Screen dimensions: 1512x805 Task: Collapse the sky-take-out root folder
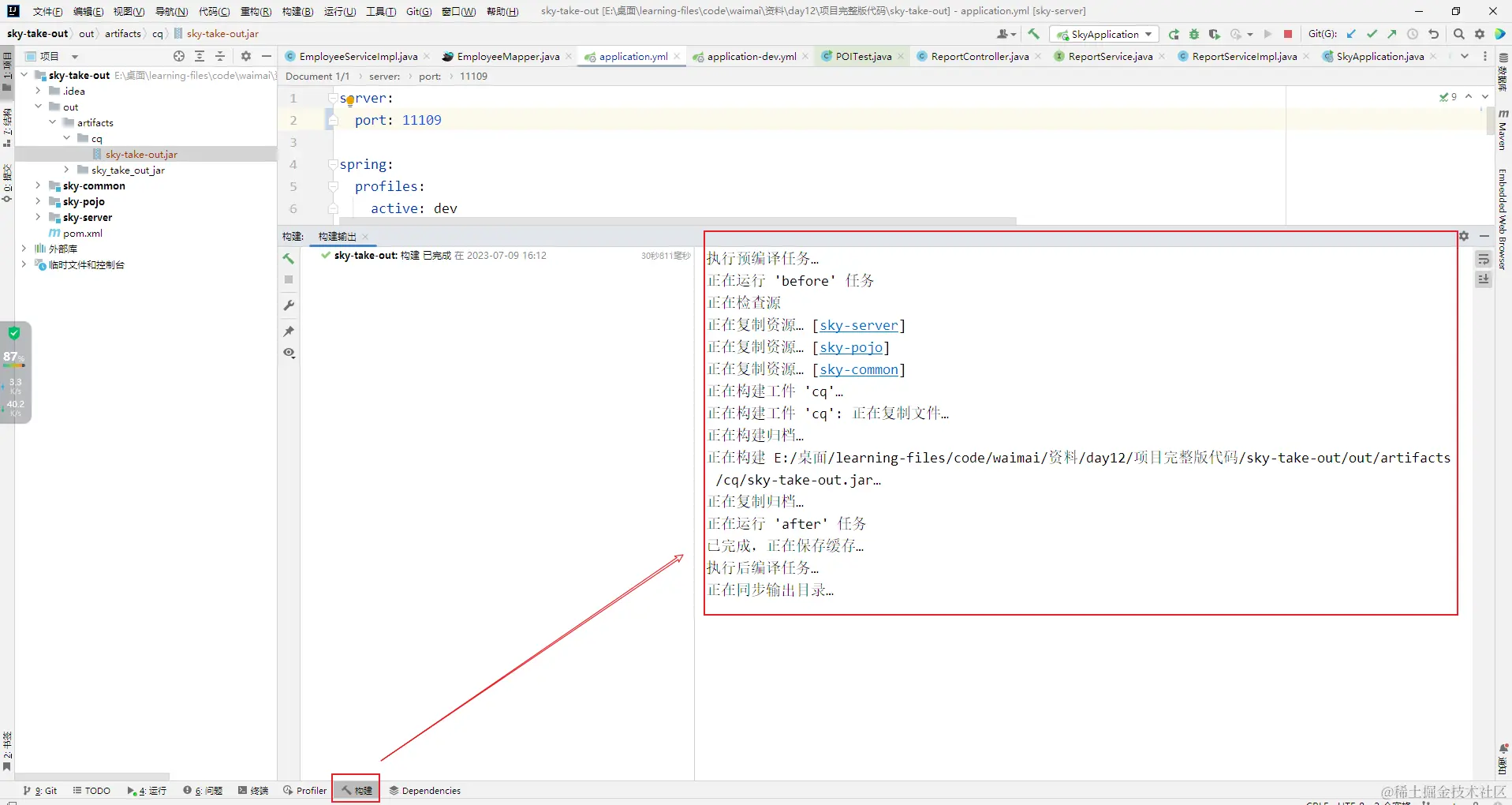pos(24,75)
